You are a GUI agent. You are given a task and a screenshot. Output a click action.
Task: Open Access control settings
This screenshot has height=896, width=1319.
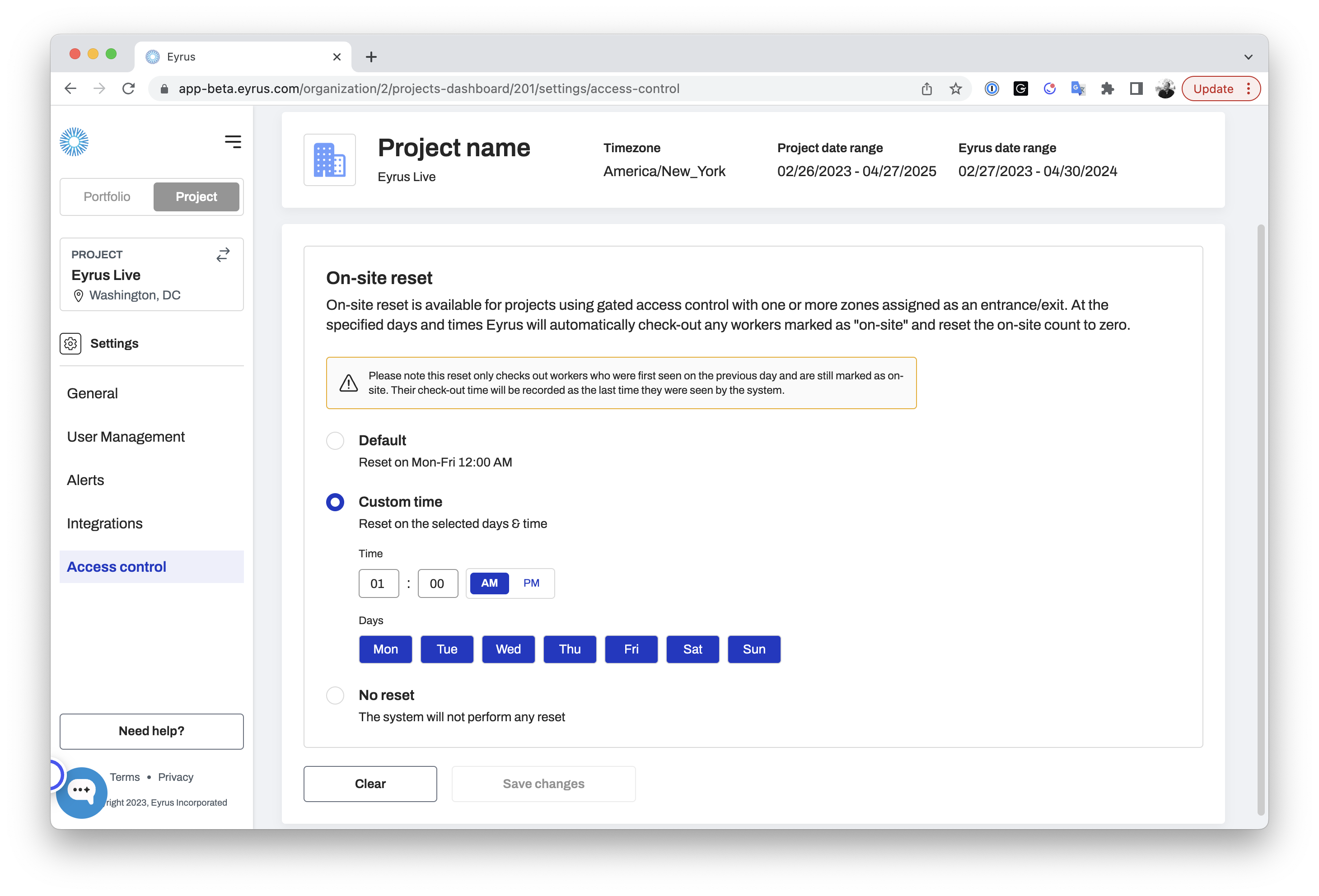151,567
